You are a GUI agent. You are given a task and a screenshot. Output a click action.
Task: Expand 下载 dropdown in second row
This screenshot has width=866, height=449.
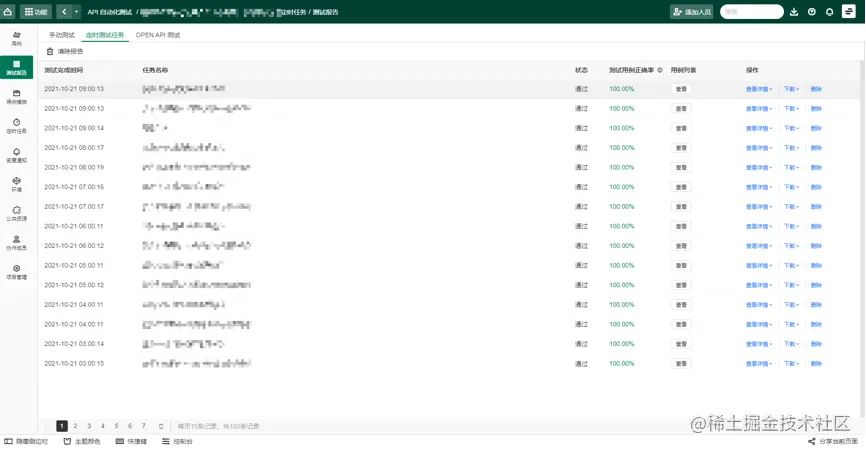pos(790,109)
